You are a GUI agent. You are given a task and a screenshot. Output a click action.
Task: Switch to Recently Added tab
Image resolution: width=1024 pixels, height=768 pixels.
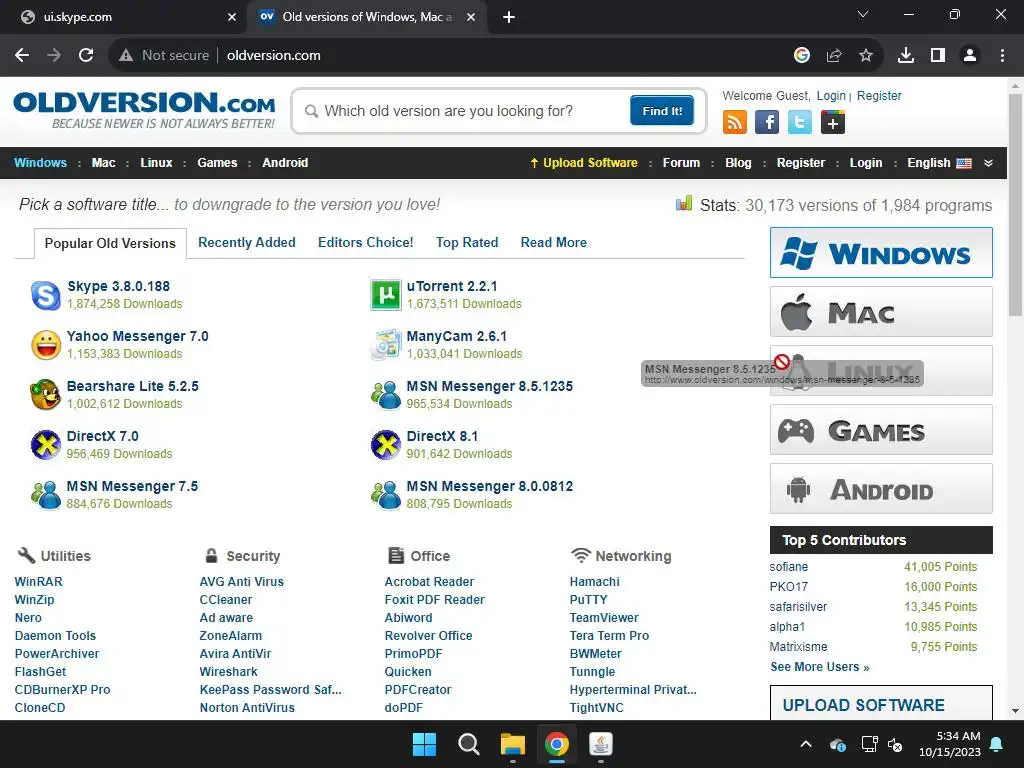[x=247, y=242]
